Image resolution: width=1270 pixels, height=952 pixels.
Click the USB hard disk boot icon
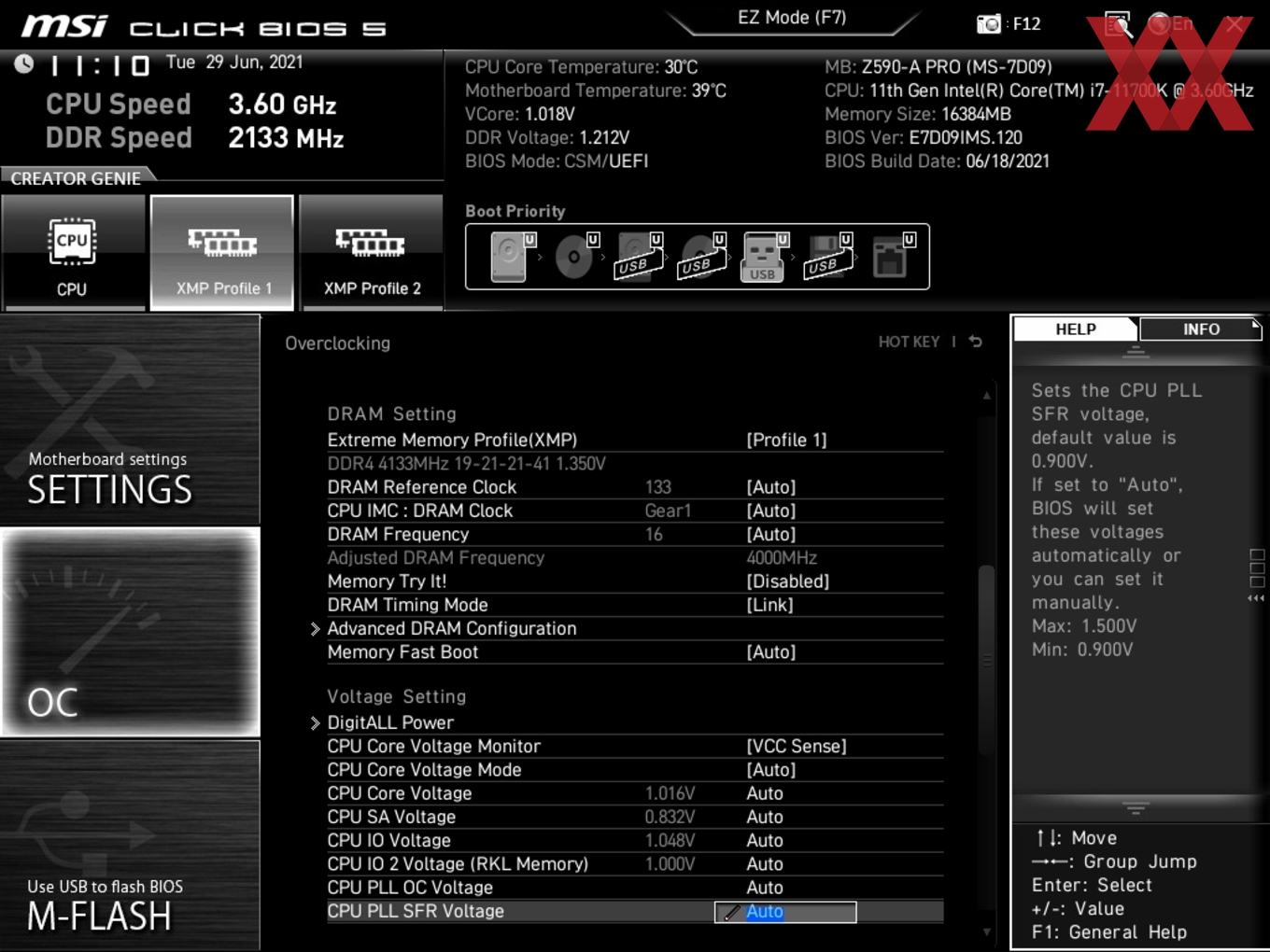[x=639, y=257]
